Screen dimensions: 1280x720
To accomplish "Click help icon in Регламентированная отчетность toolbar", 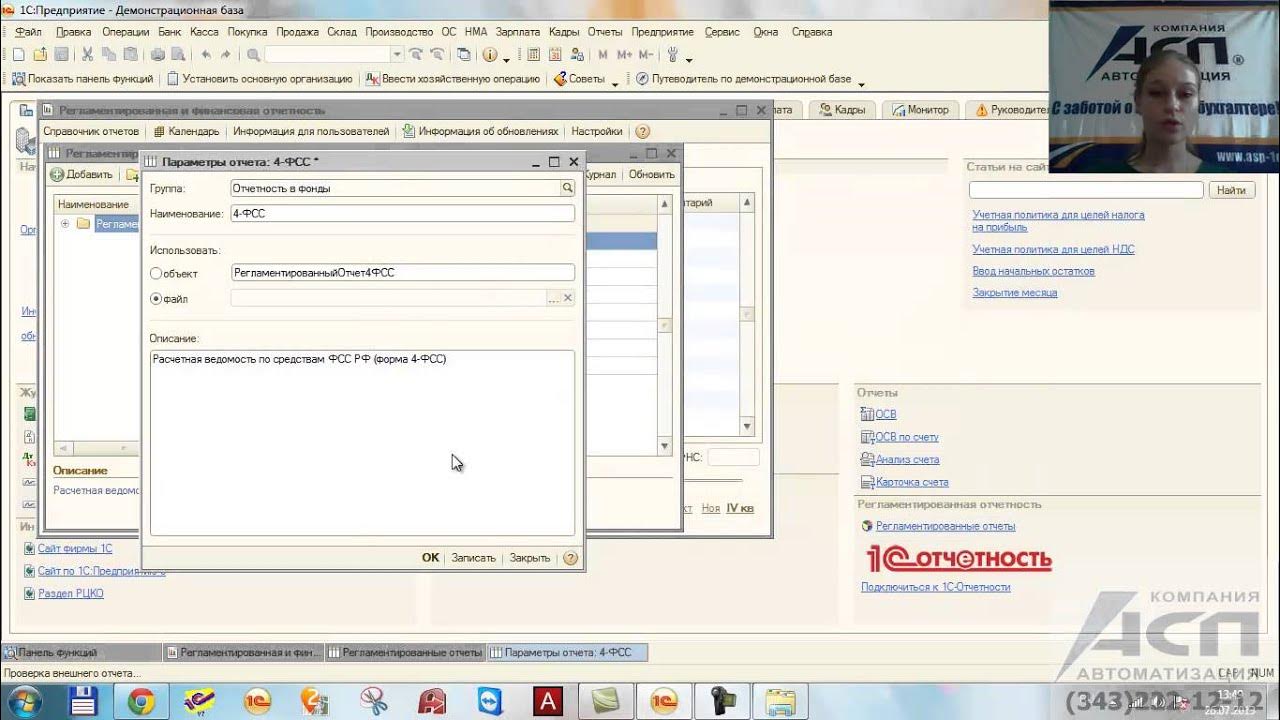I will coord(643,131).
